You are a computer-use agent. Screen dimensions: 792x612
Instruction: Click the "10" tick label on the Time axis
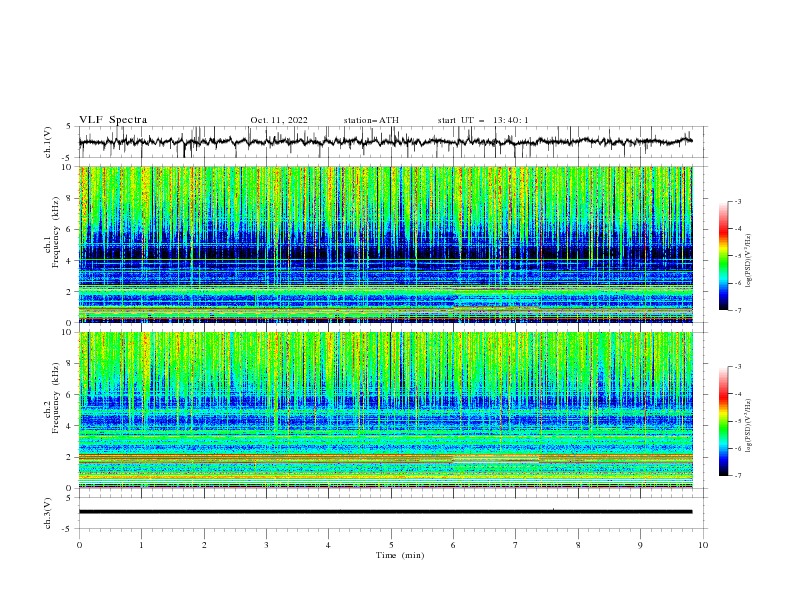tap(703, 545)
